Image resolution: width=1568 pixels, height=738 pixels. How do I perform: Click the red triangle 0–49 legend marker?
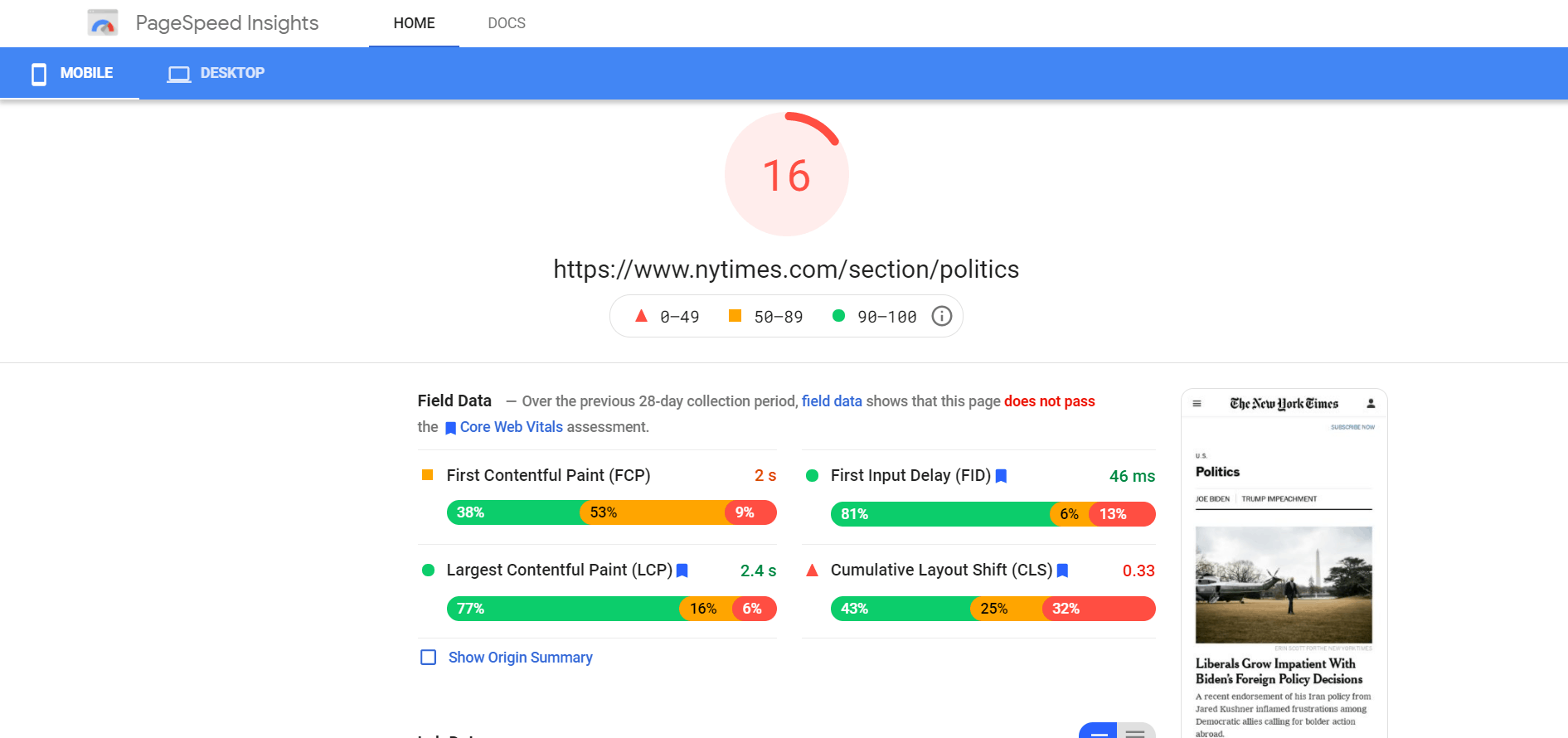(x=641, y=315)
